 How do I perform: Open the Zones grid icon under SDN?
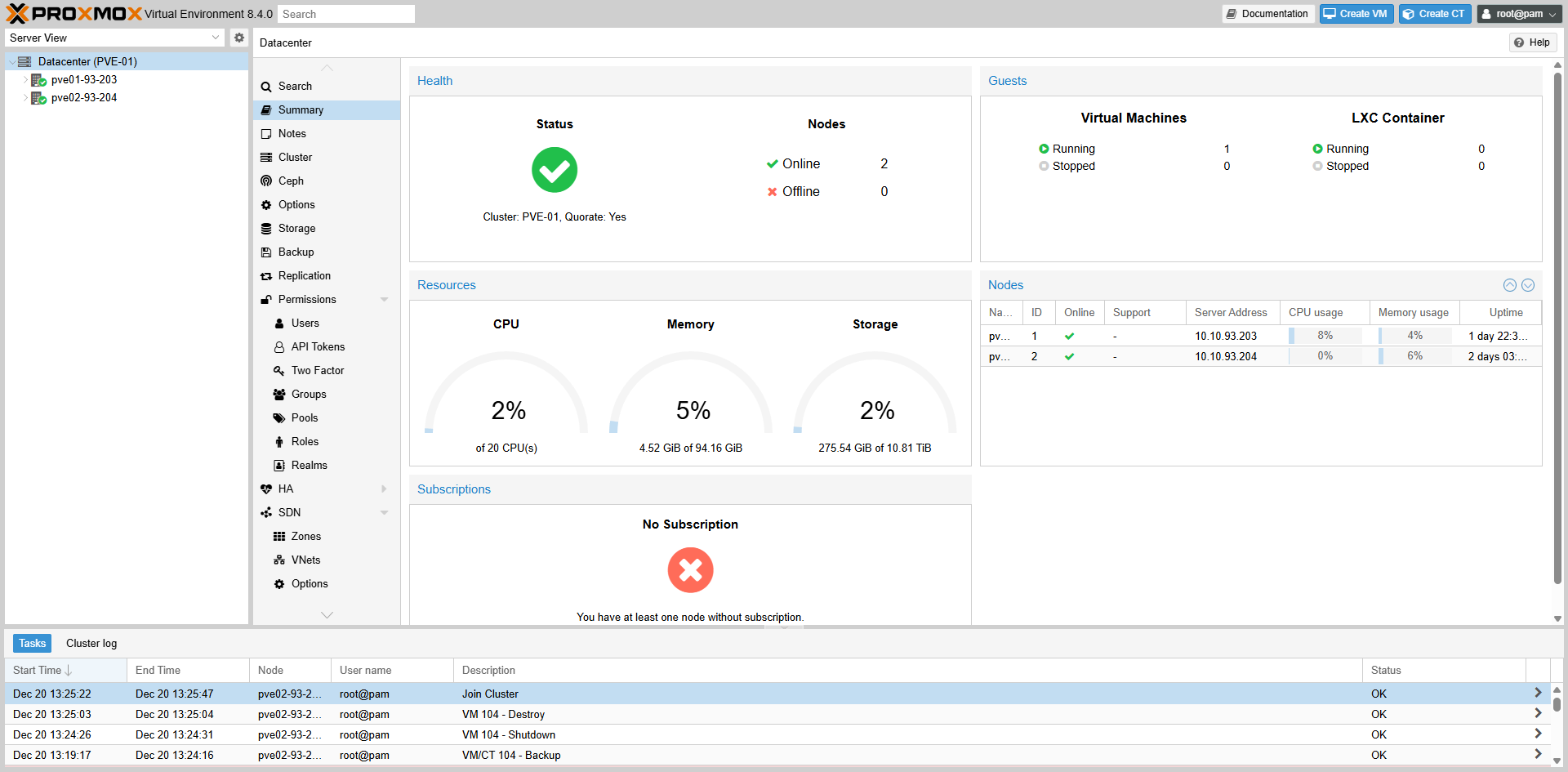click(x=279, y=537)
